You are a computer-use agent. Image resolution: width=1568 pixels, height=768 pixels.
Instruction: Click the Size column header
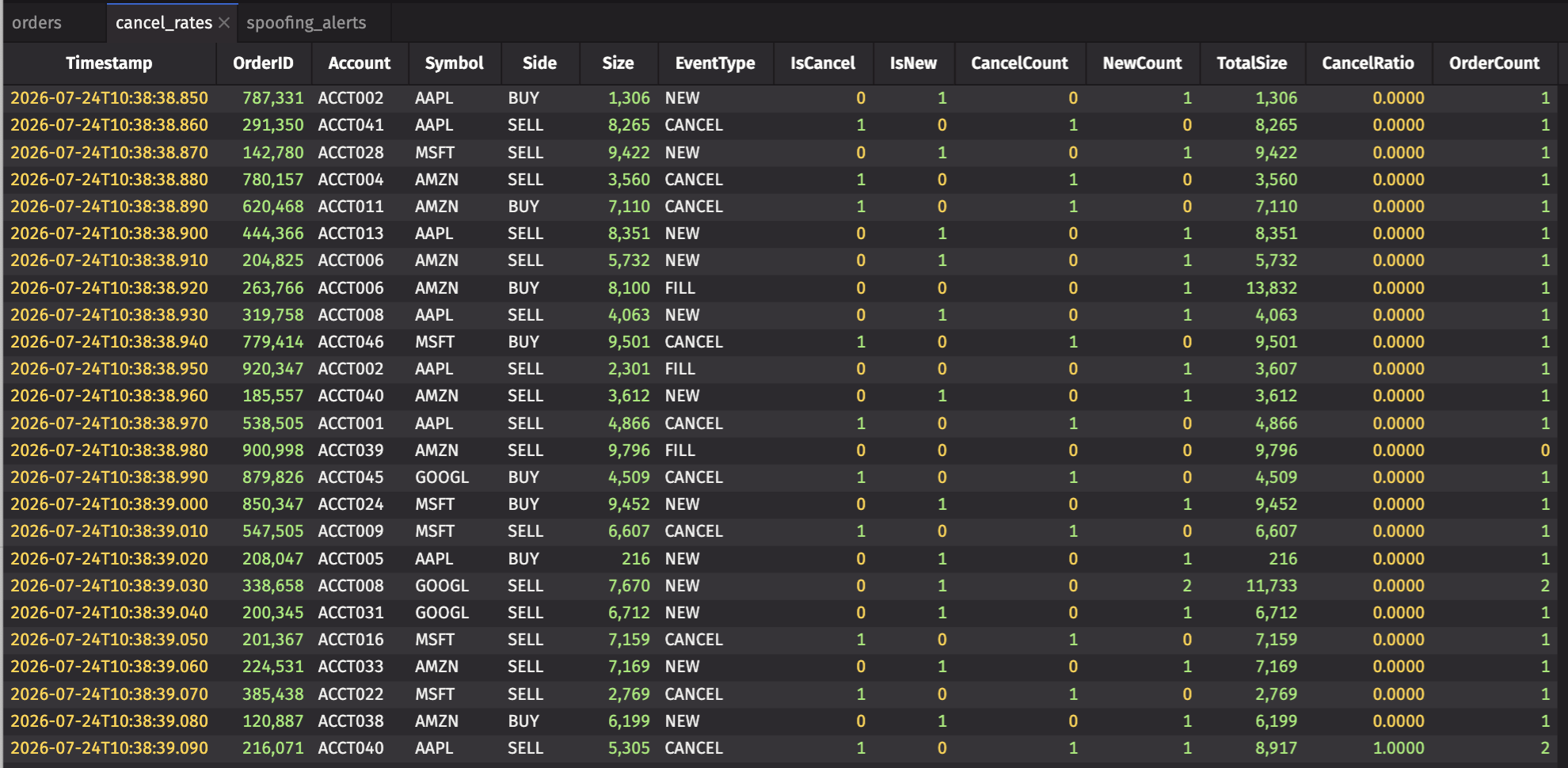coord(618,63)
